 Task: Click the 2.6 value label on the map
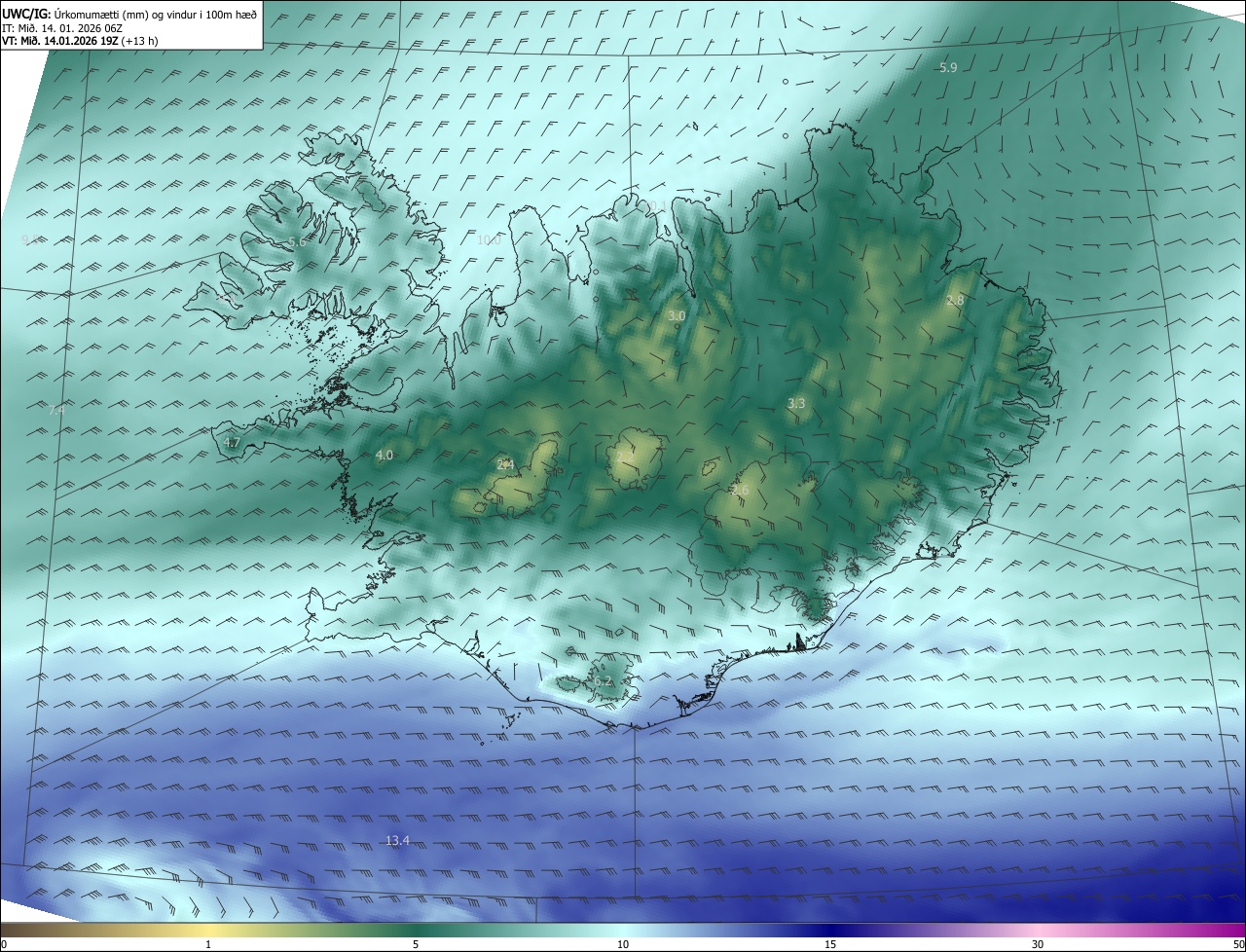tap(741, 491)
